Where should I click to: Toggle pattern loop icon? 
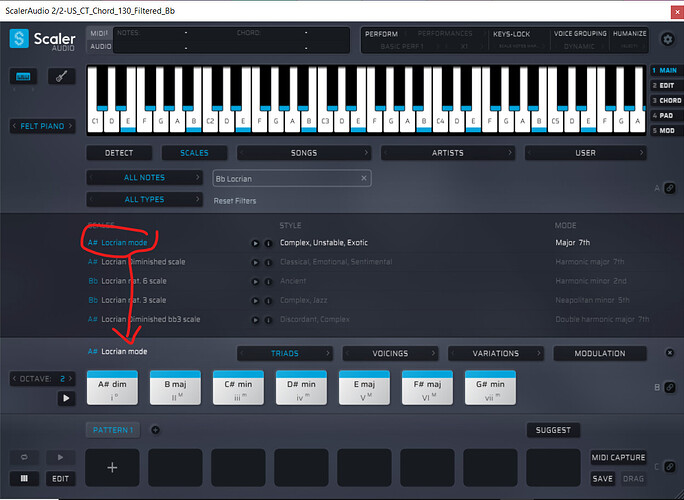click(24, 457)
